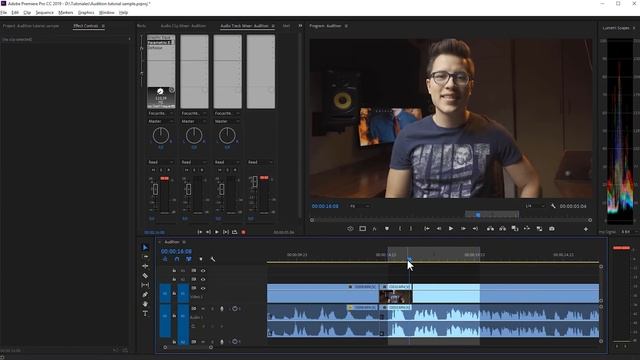
Task: Click the master channel strip volume fader
Action: [x=255, y=182]
